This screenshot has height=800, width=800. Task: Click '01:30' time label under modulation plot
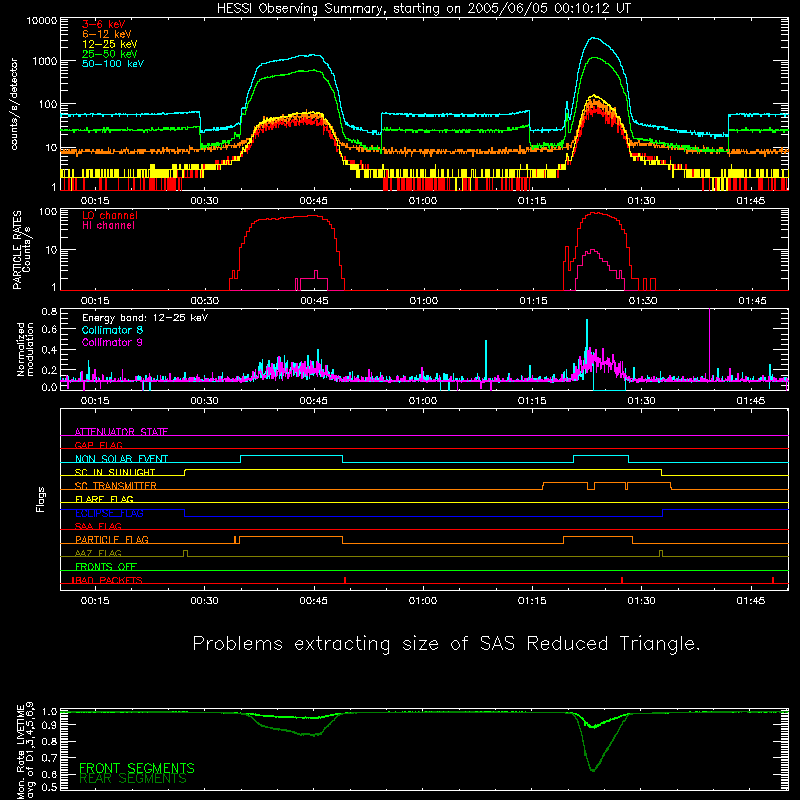[641, 401]
